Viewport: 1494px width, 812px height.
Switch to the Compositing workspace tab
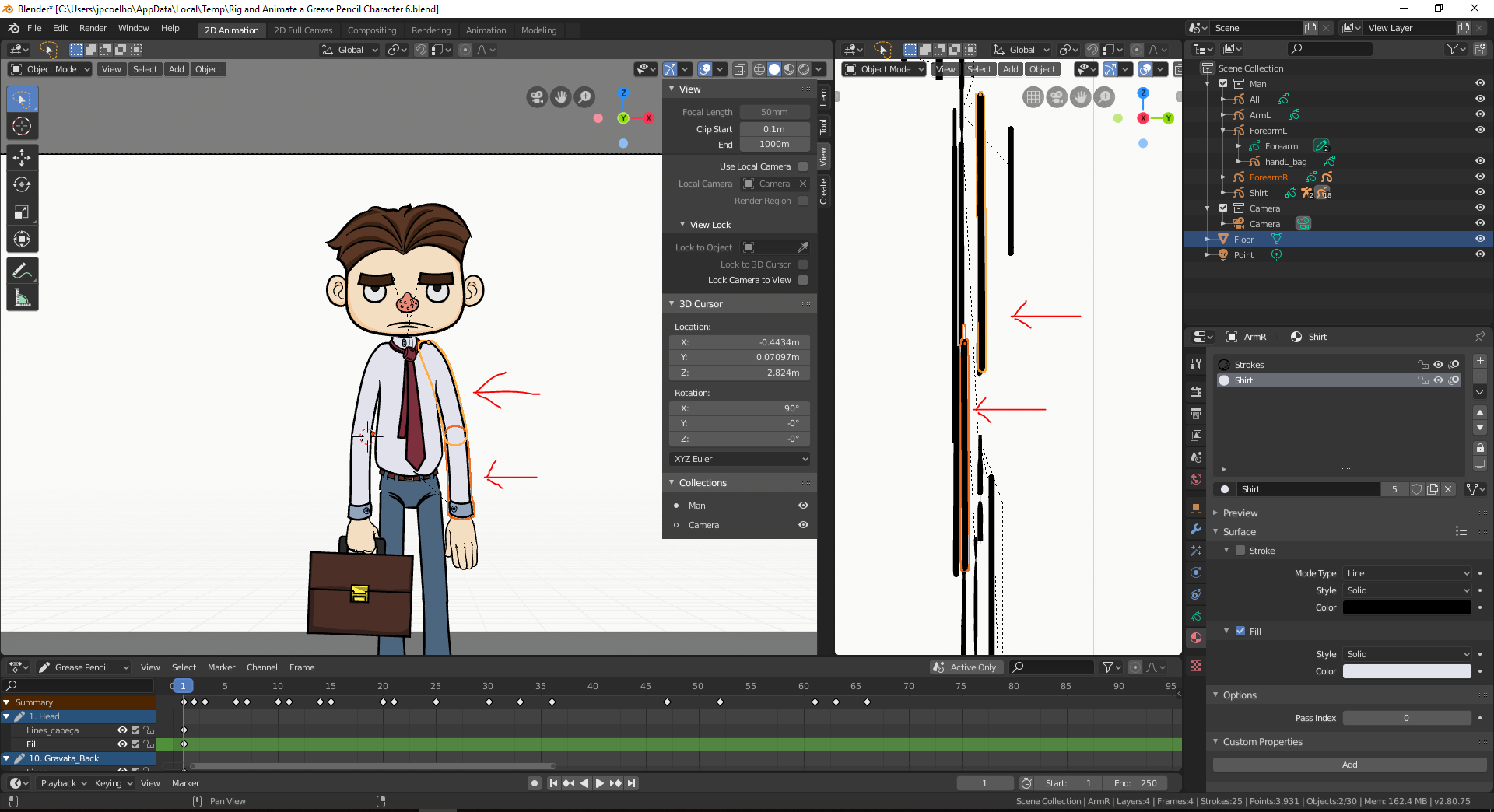pyautogui.click(x=371, y=30)
